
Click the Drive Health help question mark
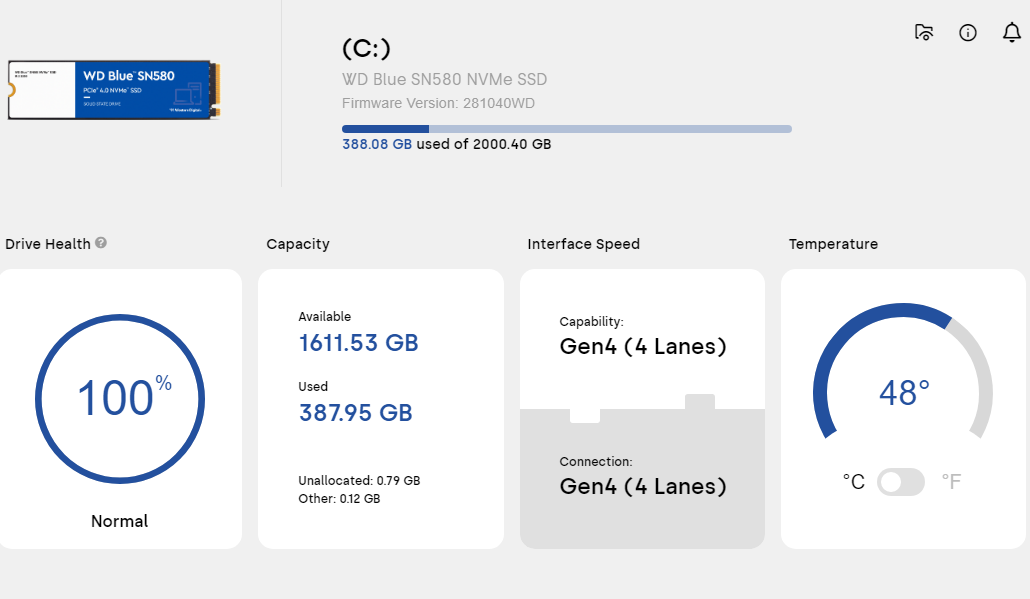[x=101, y=243]
